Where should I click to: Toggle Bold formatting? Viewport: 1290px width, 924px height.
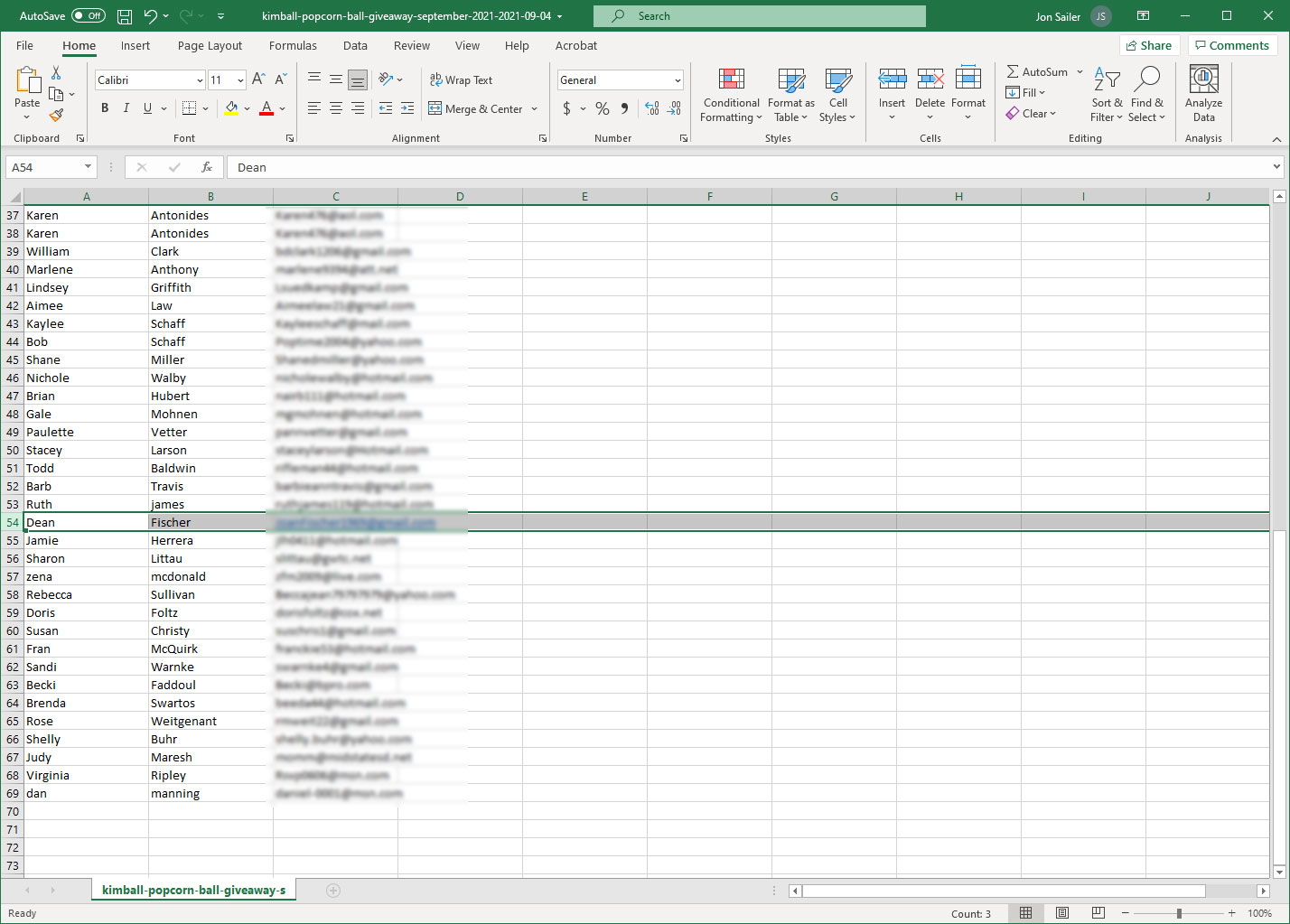click(x=105, y=108)
